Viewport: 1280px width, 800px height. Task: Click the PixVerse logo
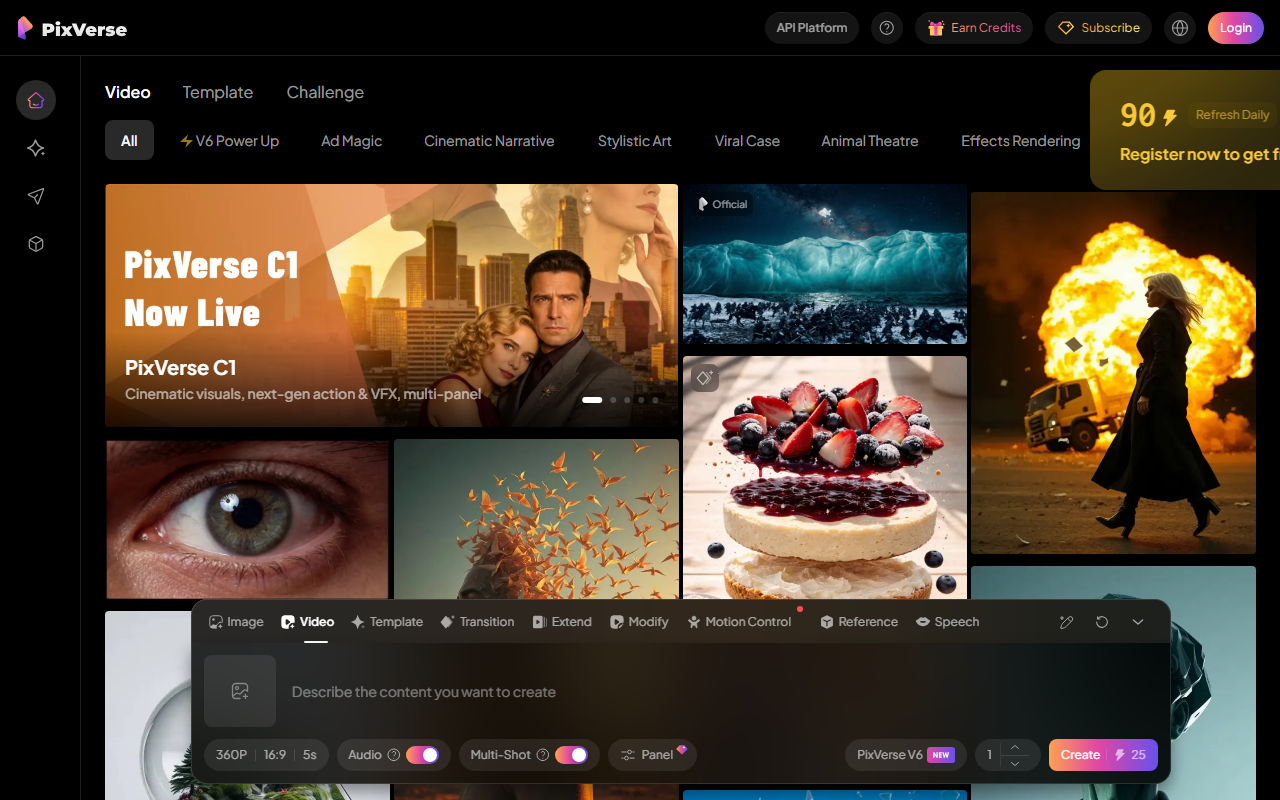click(72, 28)
